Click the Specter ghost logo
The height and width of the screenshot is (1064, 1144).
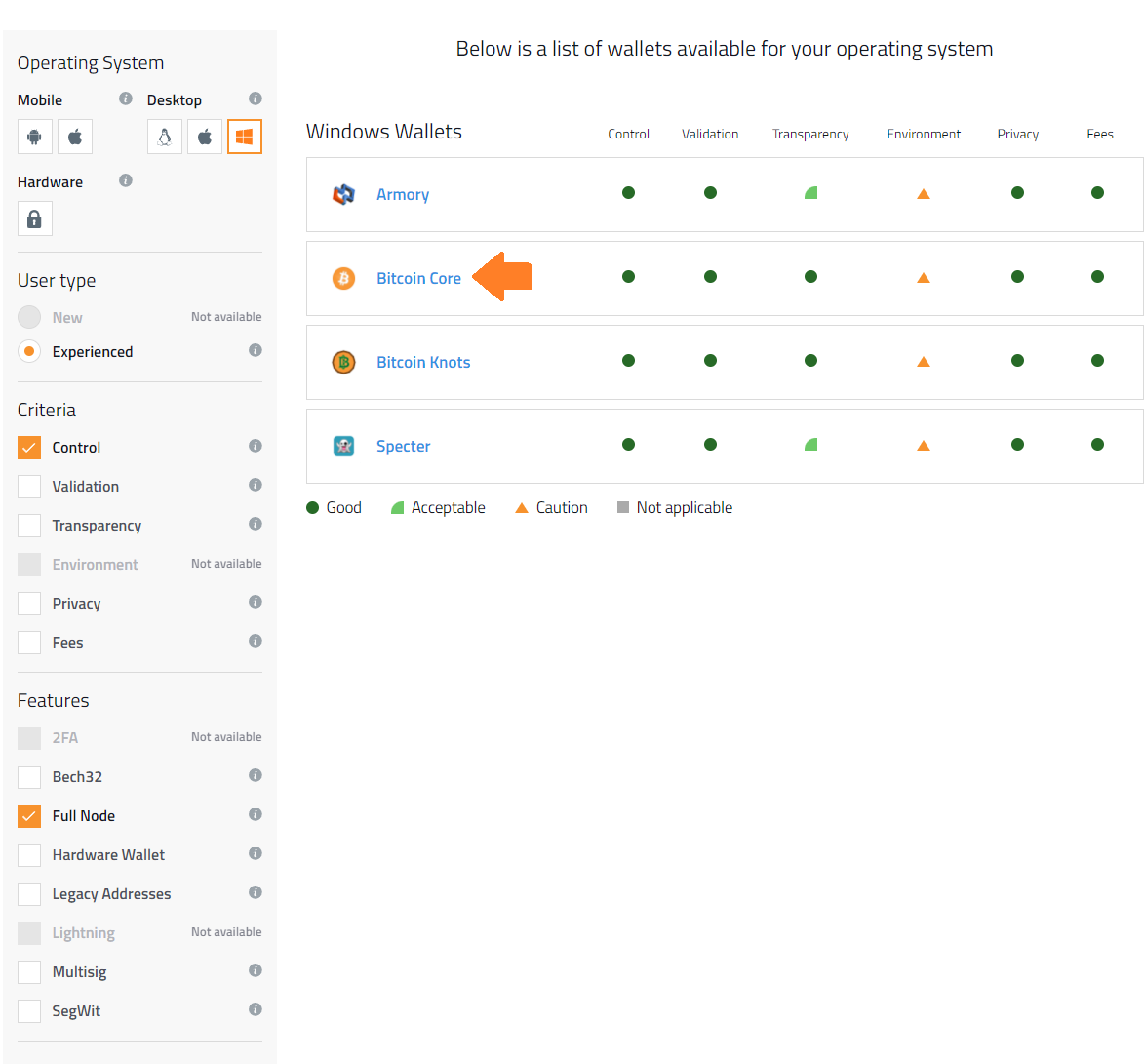(x=343, y=446)
